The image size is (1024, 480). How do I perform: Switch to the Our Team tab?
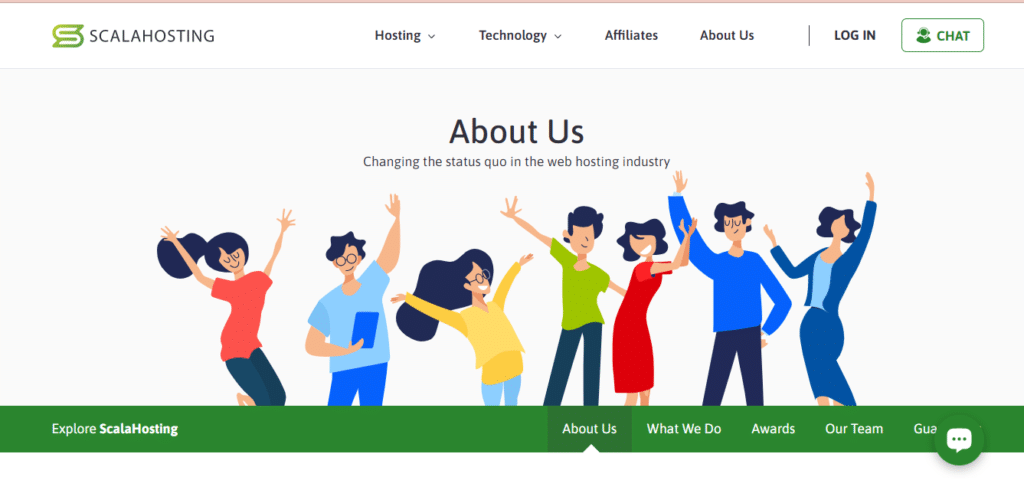pyautogui.click(x=854, y=429)
